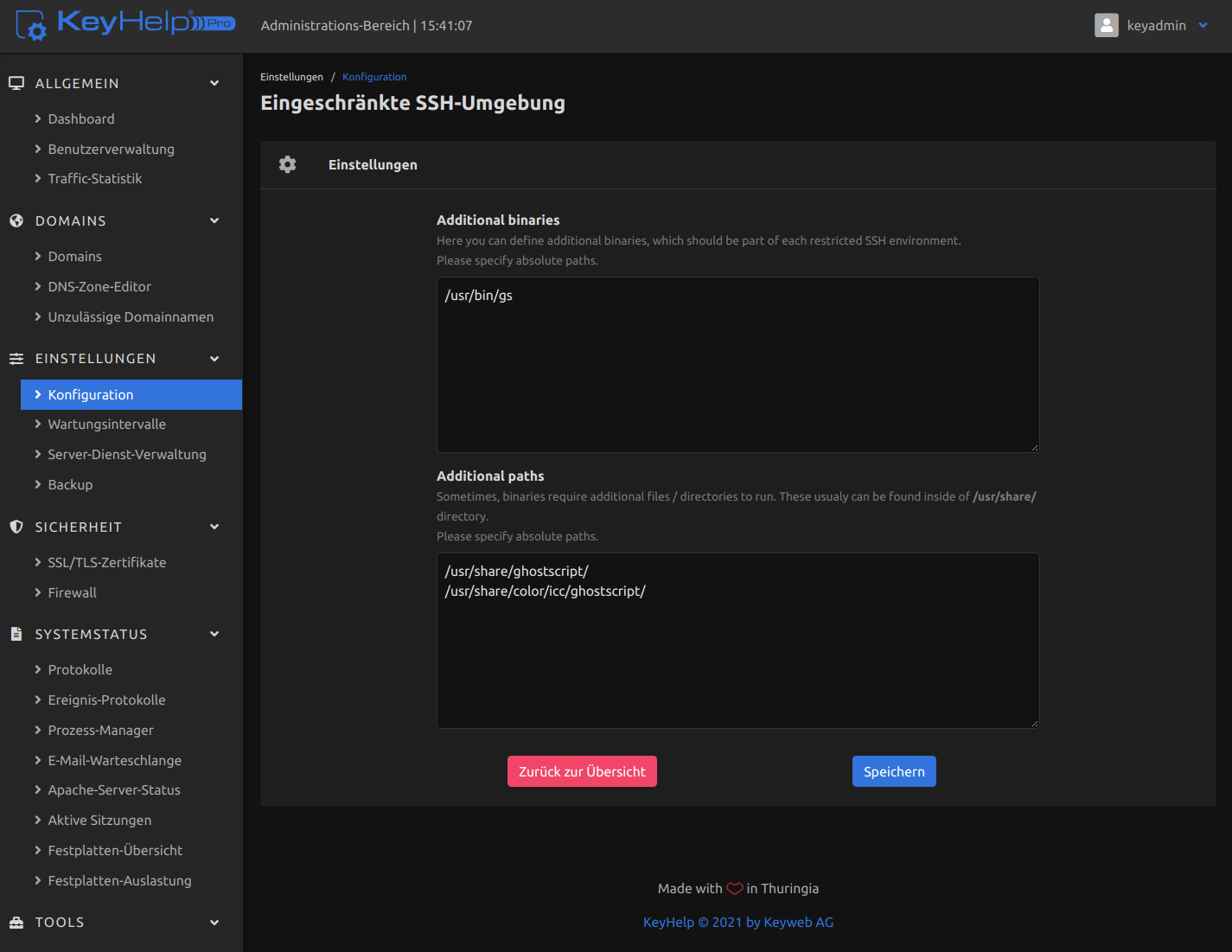Click the shield icon beside Sicherheit
1232x952 pixels.
pos(16,527)
